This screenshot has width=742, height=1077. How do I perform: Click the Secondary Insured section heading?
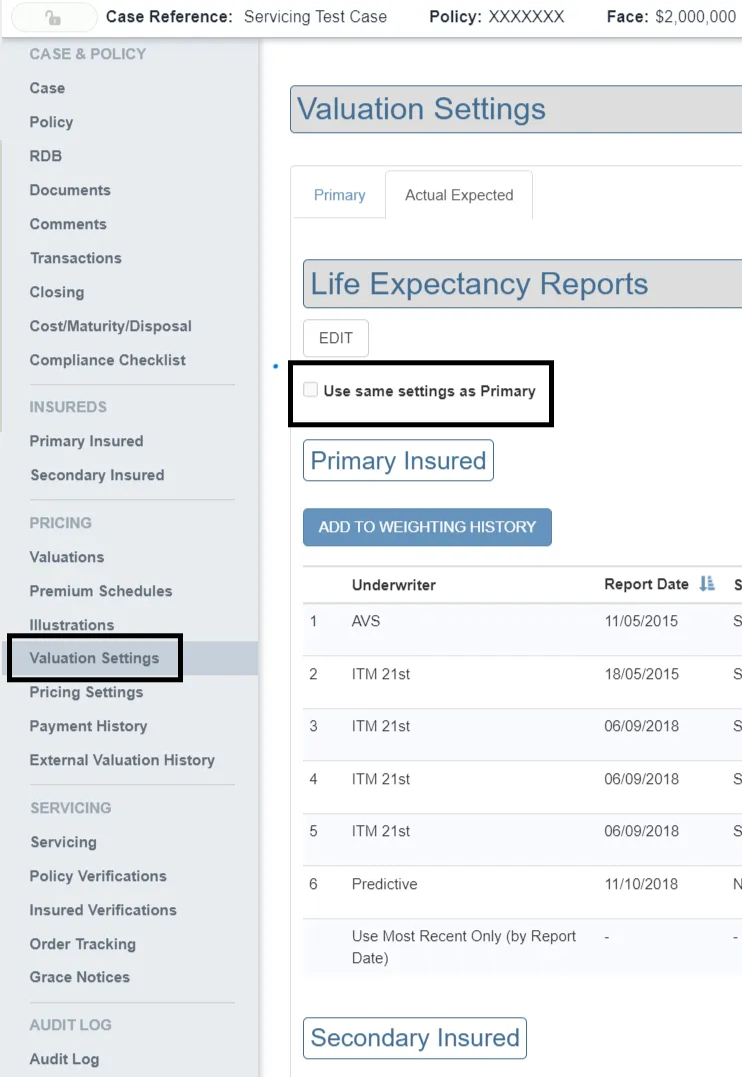click(x=415, y=1038)
